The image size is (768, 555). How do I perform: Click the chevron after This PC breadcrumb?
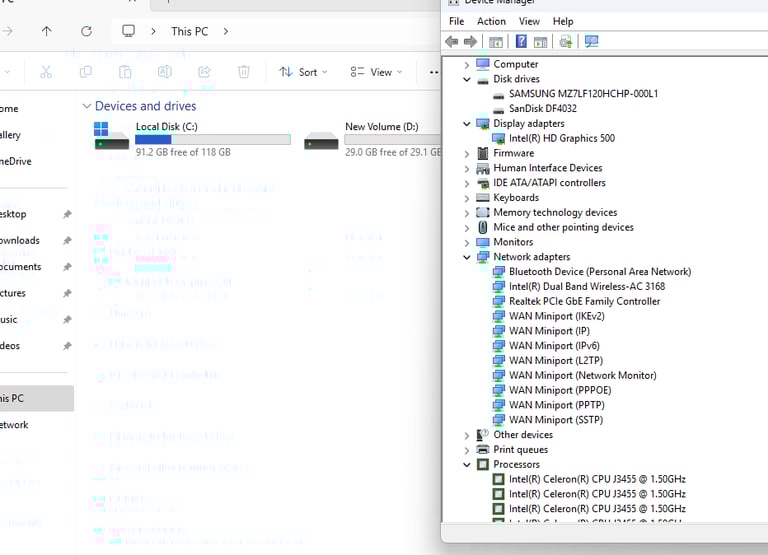click(226, 31)
